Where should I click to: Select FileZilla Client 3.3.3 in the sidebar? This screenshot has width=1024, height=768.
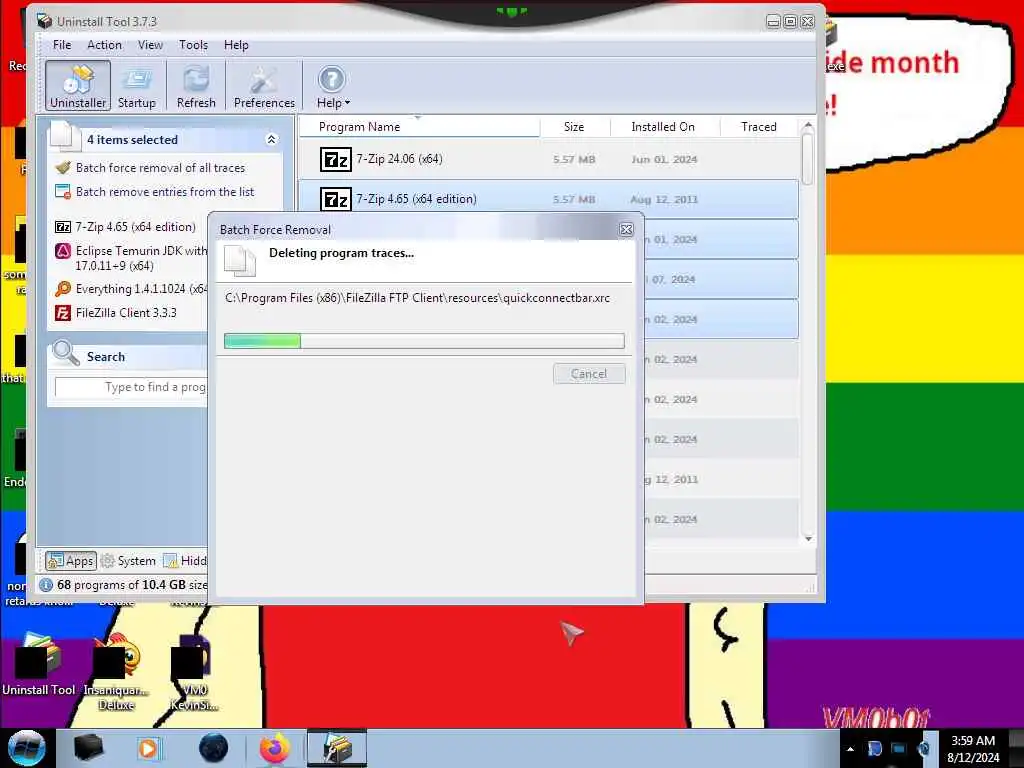(x=126, y=313)
